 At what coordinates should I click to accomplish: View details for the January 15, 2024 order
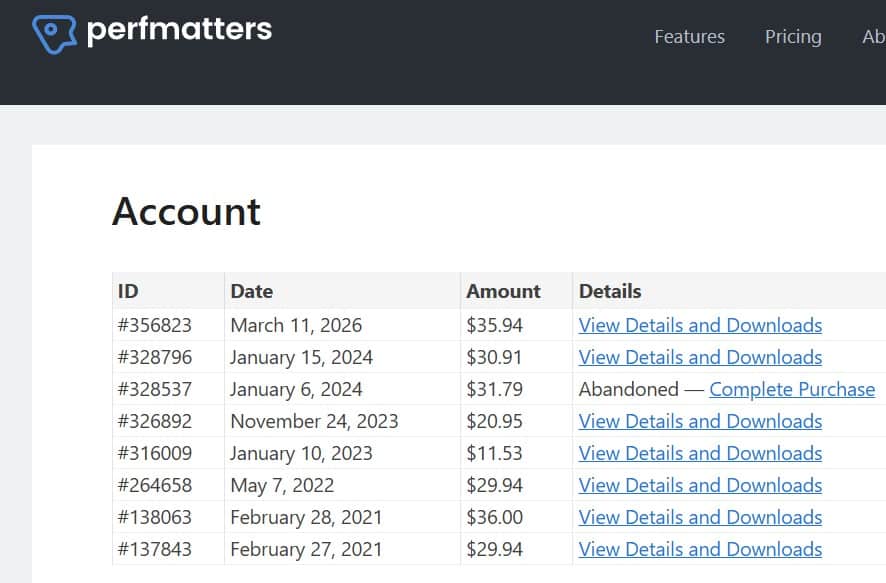700,357
